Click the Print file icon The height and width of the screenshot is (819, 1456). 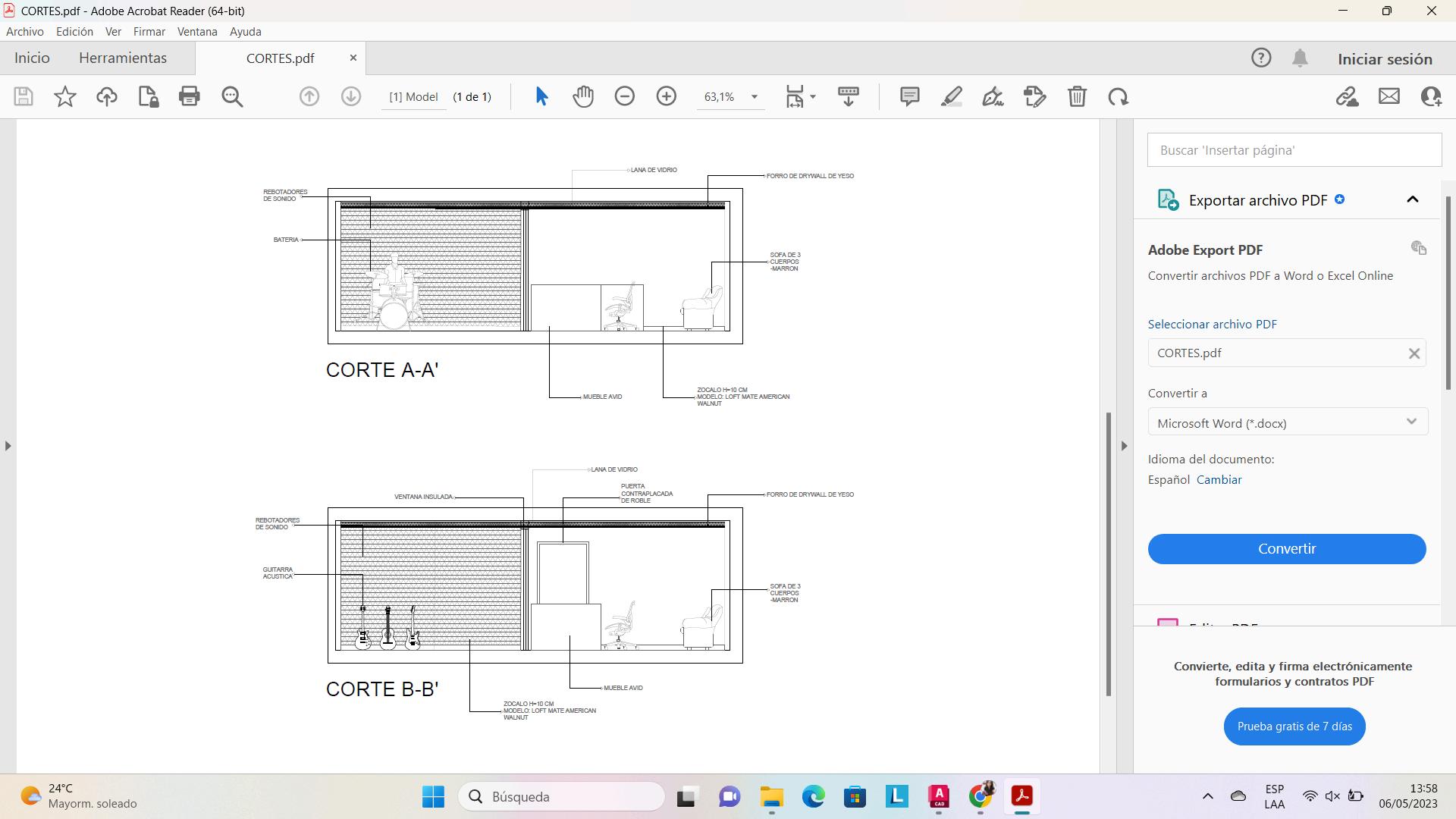tap(189, 96)
